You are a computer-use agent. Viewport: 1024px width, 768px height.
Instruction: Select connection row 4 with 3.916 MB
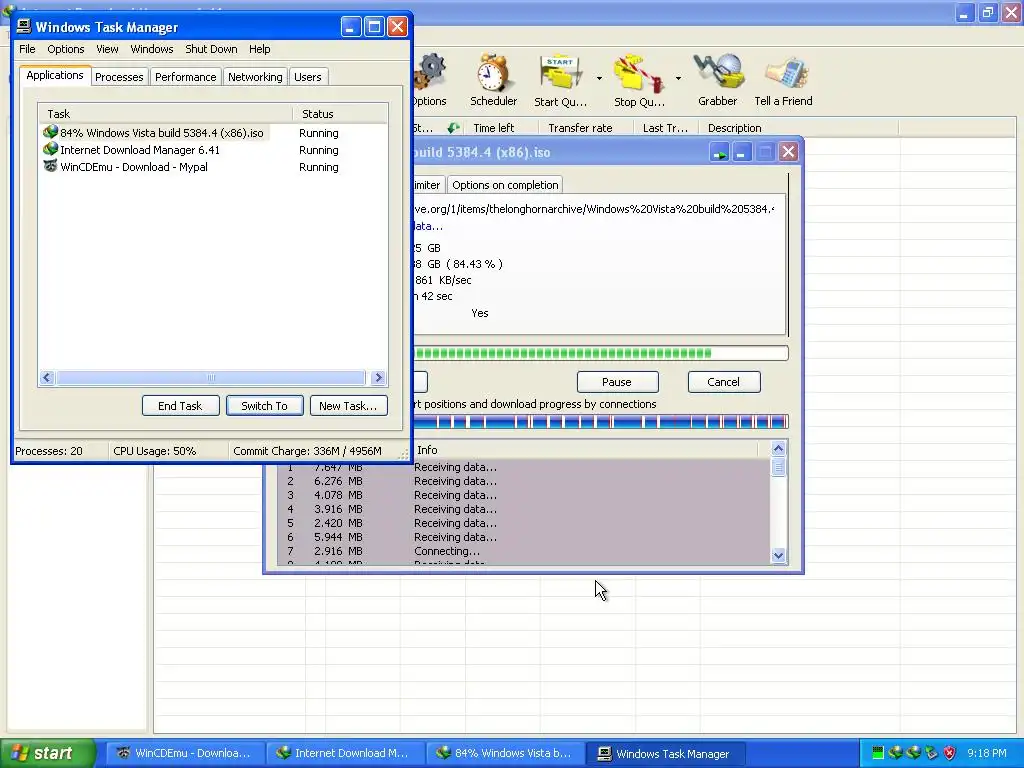pos(524,509)
